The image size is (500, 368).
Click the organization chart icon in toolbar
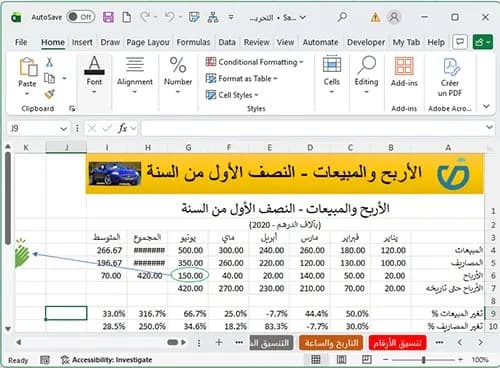pyautogui.click(x=213, y=17)
